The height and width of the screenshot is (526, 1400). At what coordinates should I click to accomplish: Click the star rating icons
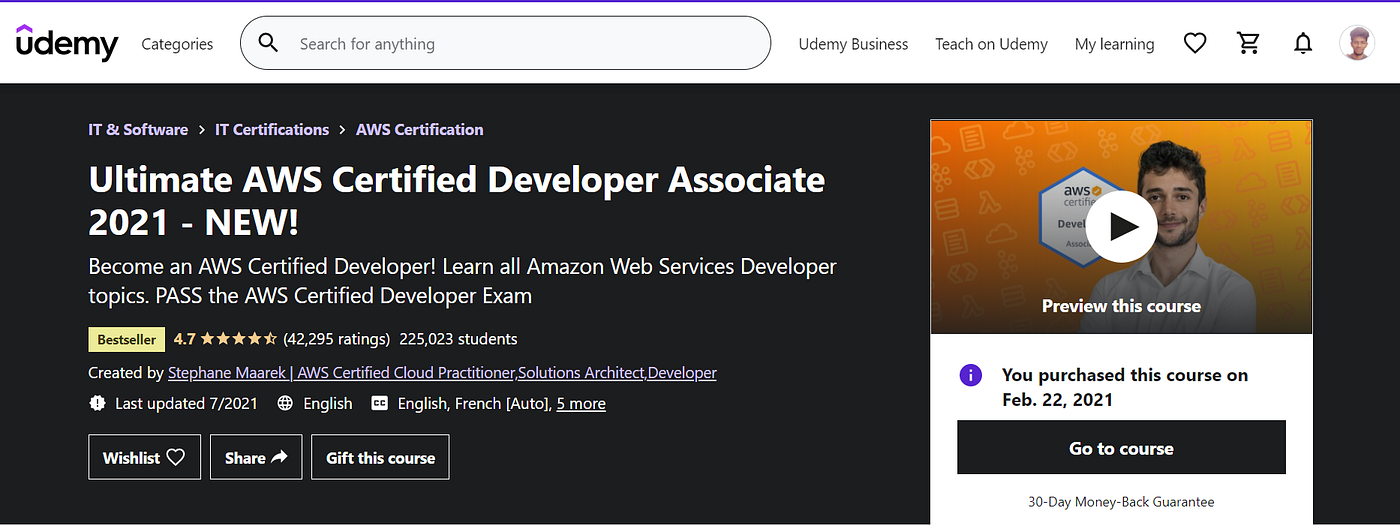pyautogui.click(x=239, y=338)
